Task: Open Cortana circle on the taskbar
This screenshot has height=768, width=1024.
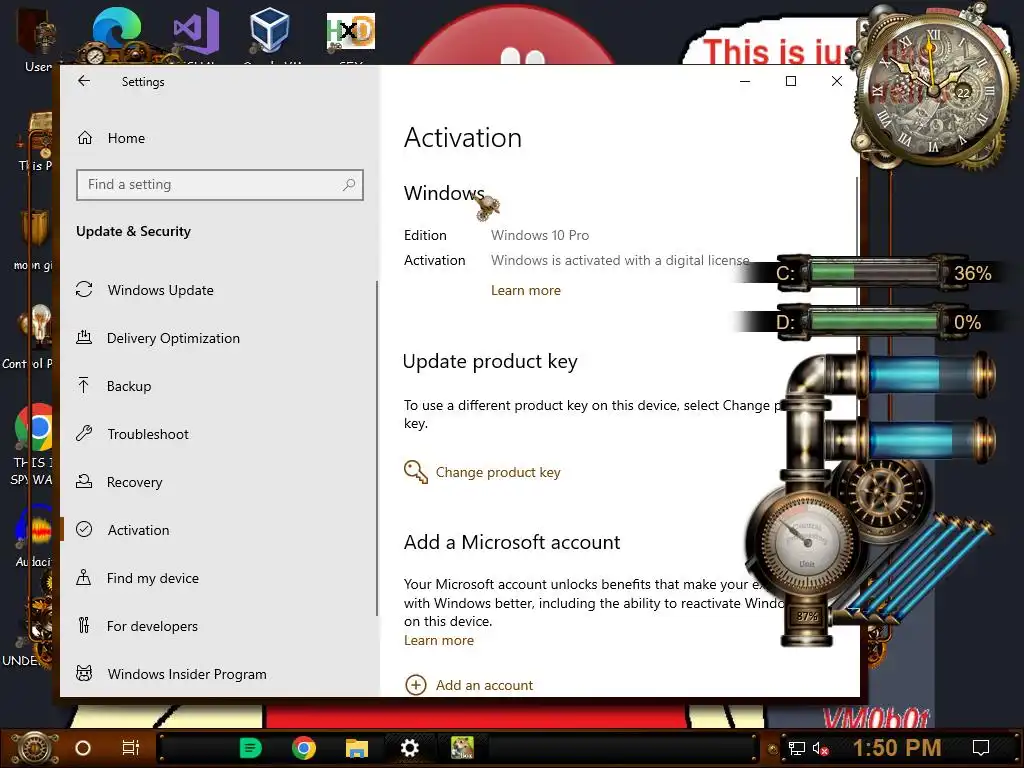Action: point(83,748)
